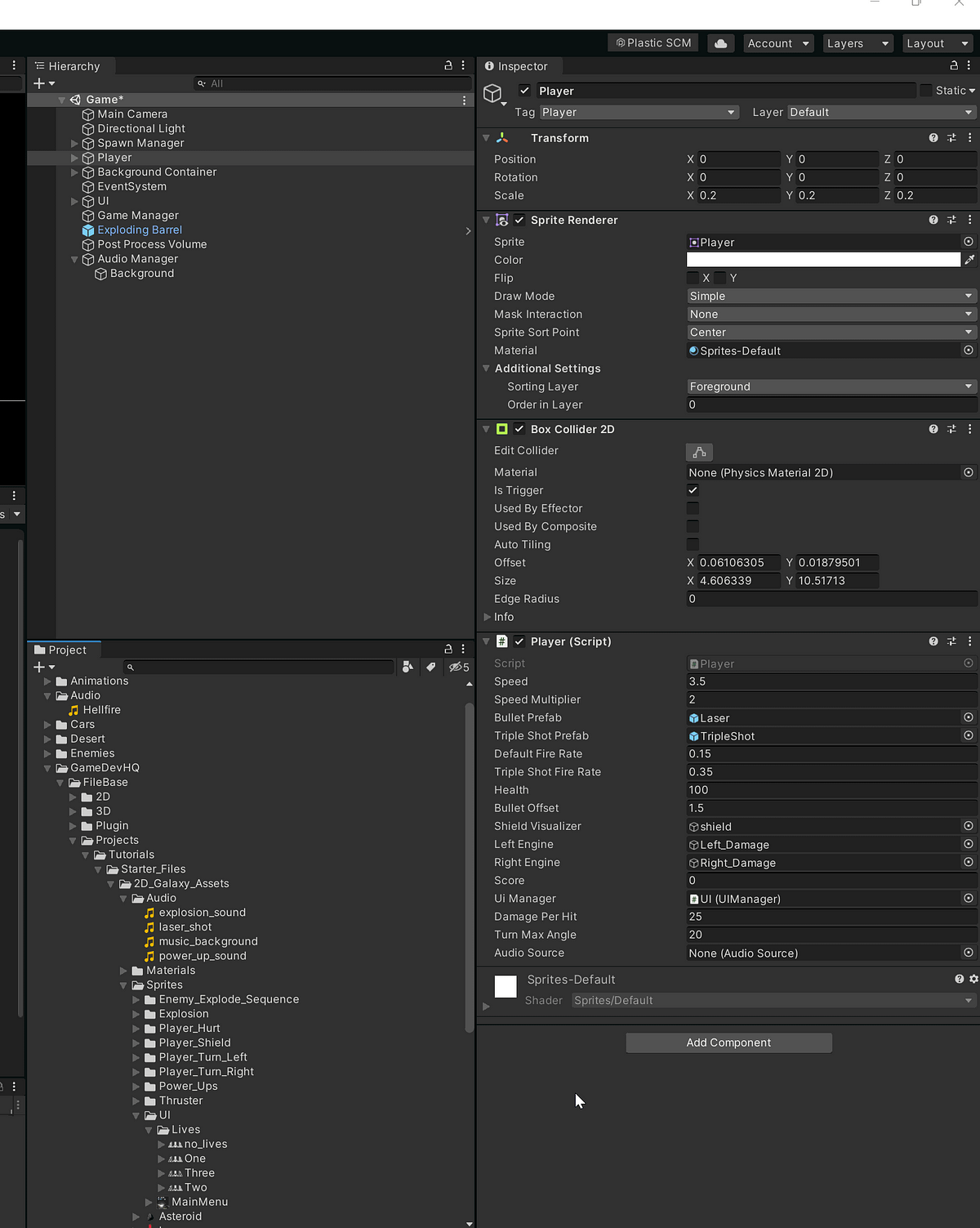
Task: Focus the Hierarchy search field
Action: pyautogui.click(x=333, y=83)
